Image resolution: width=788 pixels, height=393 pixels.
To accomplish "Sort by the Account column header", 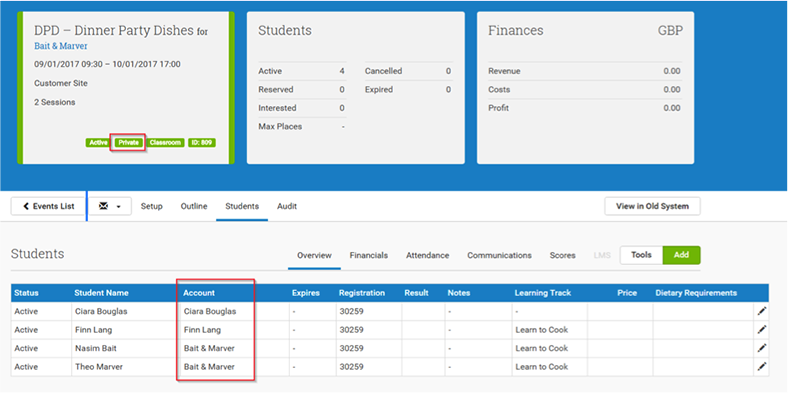I will click(199, 292).
